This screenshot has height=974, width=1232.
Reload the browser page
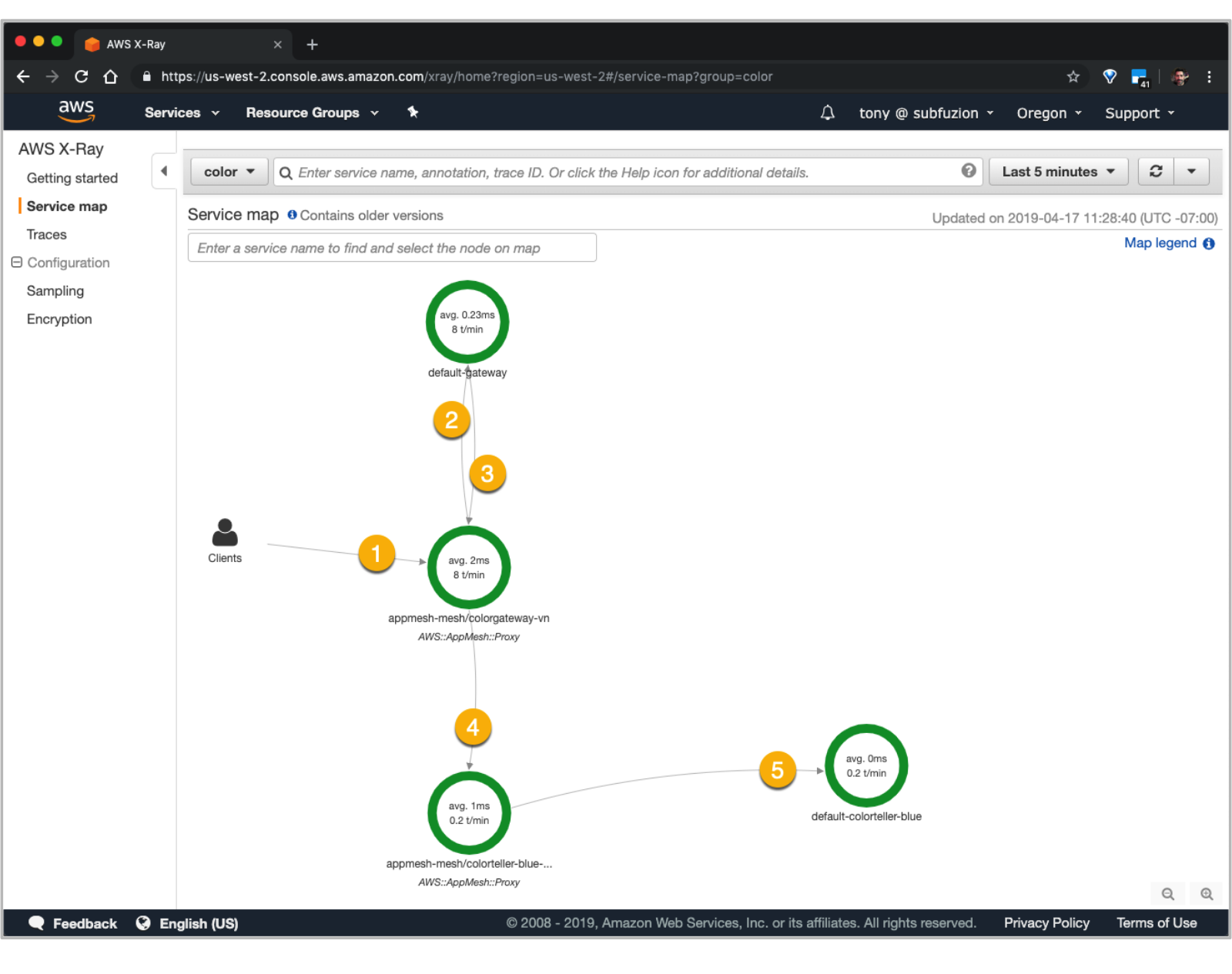(x=81, y=76)
